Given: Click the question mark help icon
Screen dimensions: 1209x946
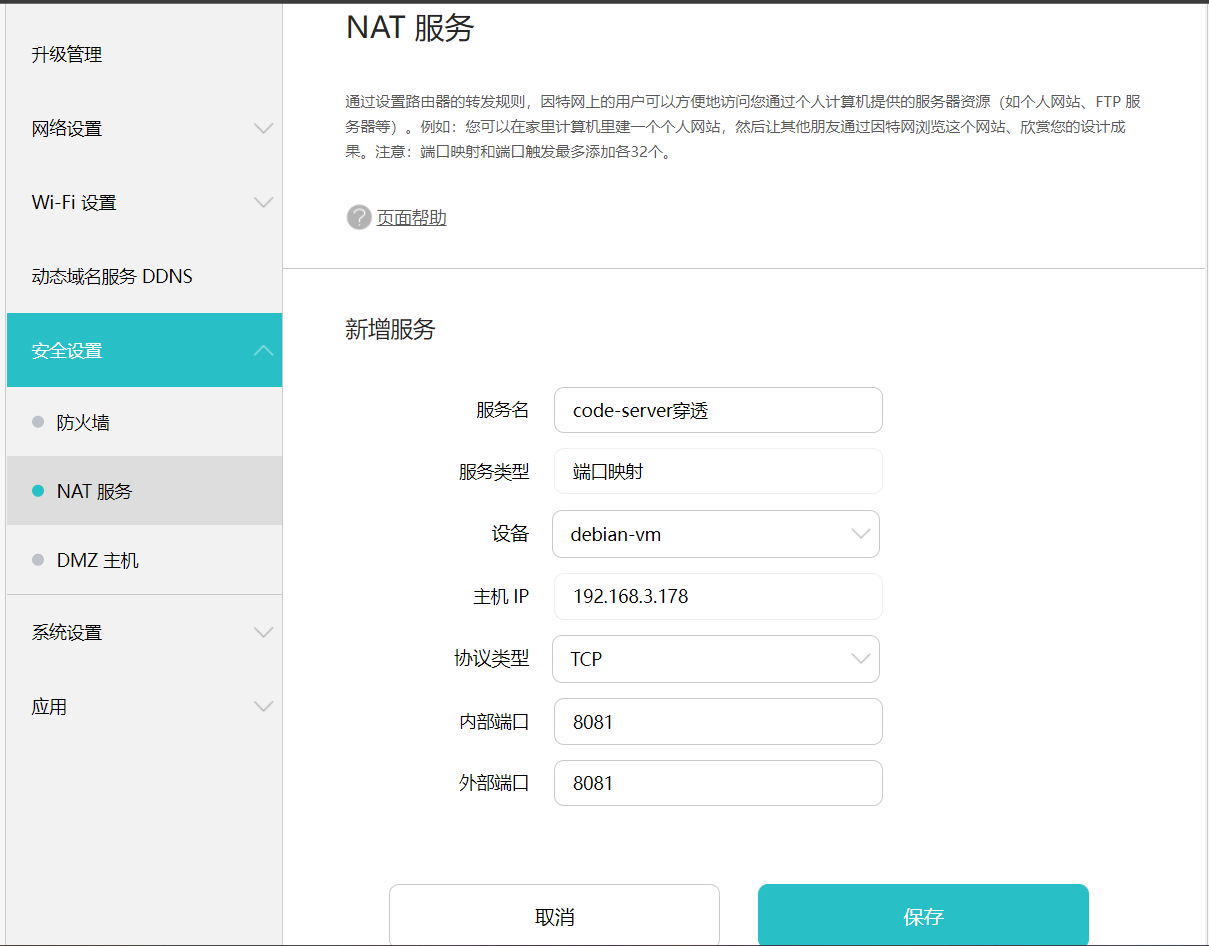Looking at the screenshot, I should pyautogui.click(x=359, y=217).
